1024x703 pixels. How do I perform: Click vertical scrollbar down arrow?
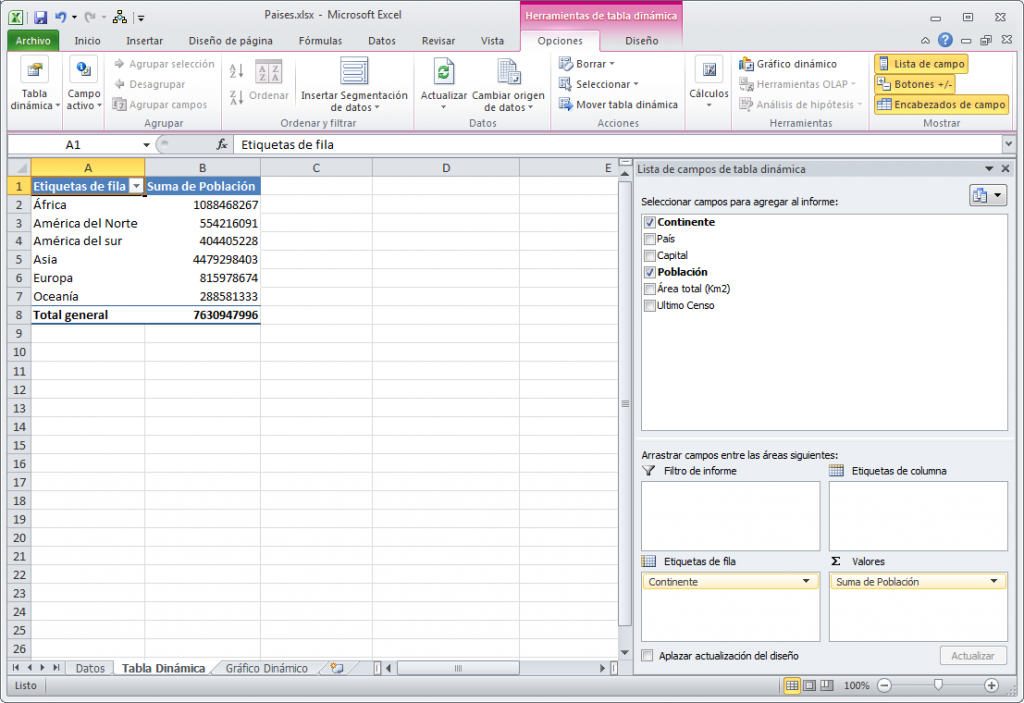pyautogui.click(x=625, y=652)
